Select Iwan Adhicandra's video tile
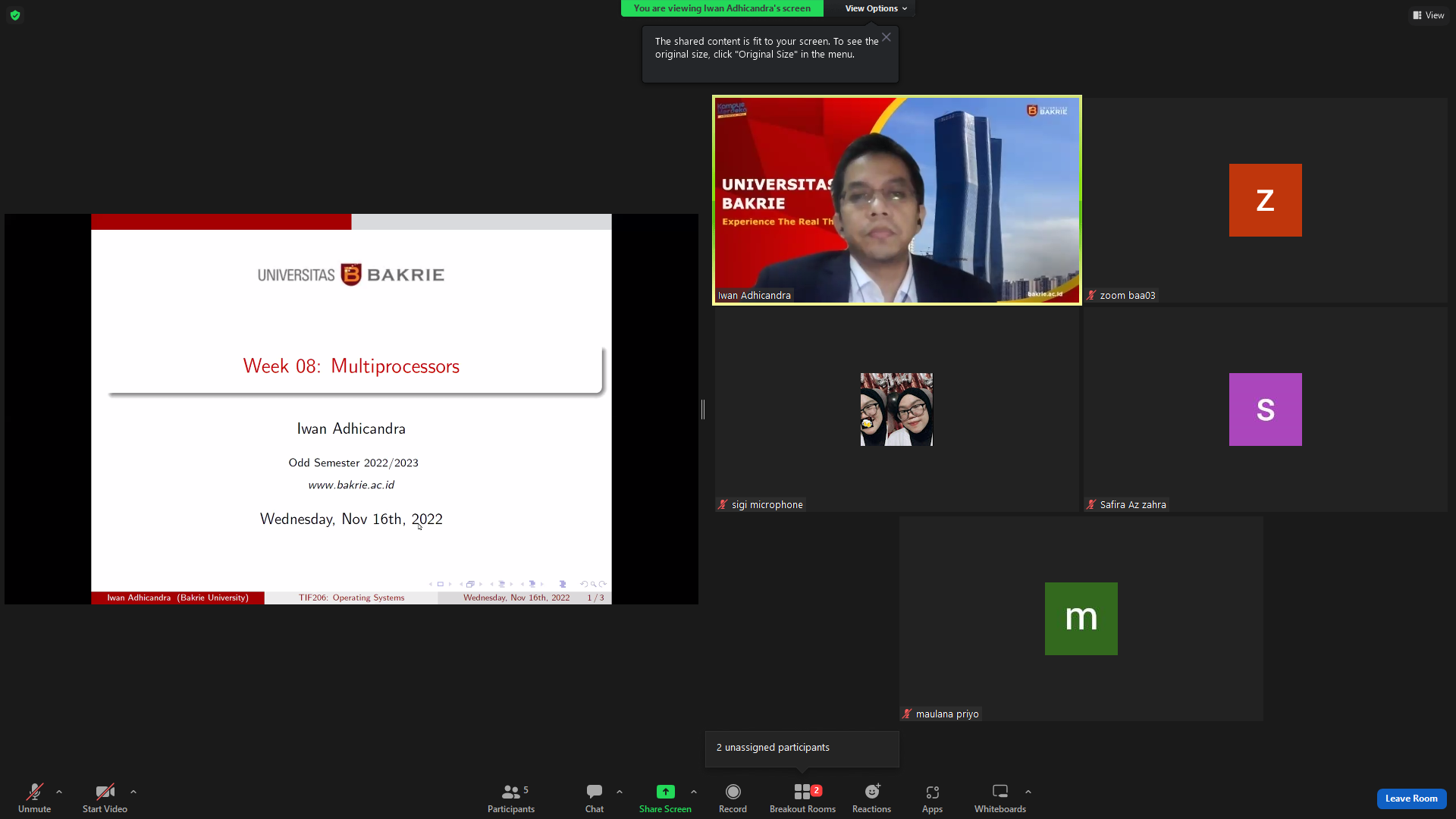The width and height of the screenshot is (1456, 819). (x=897, y=200)
